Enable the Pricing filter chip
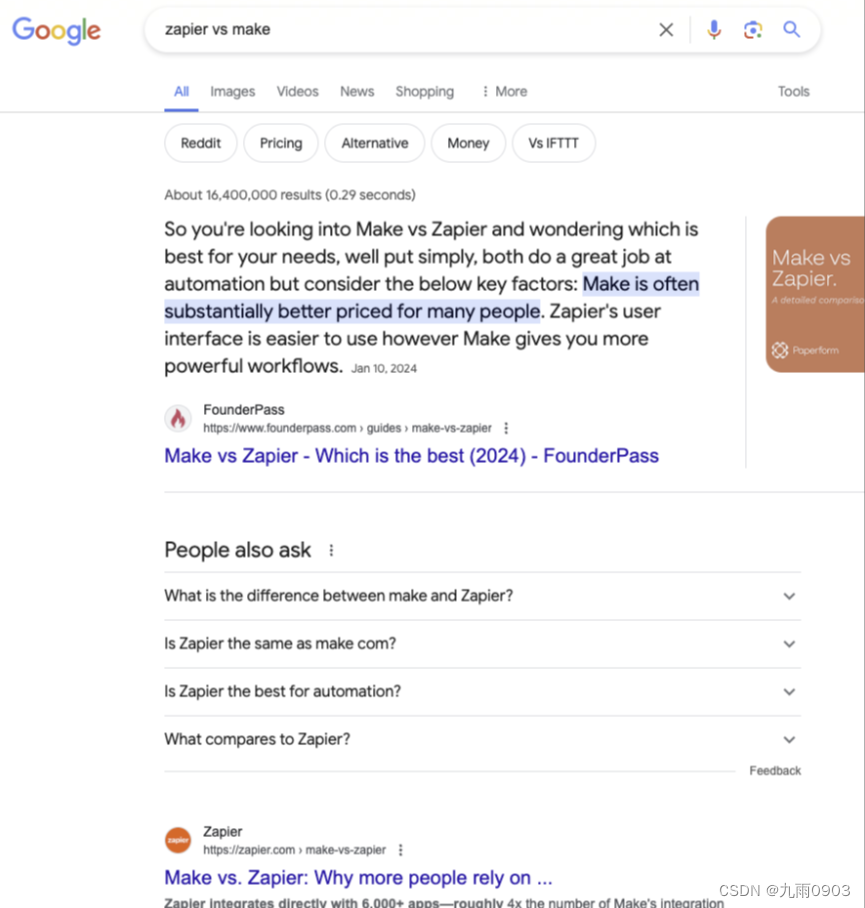Image resolution: width=865 pixels, height=908 pixels. (x=280, y=143)
